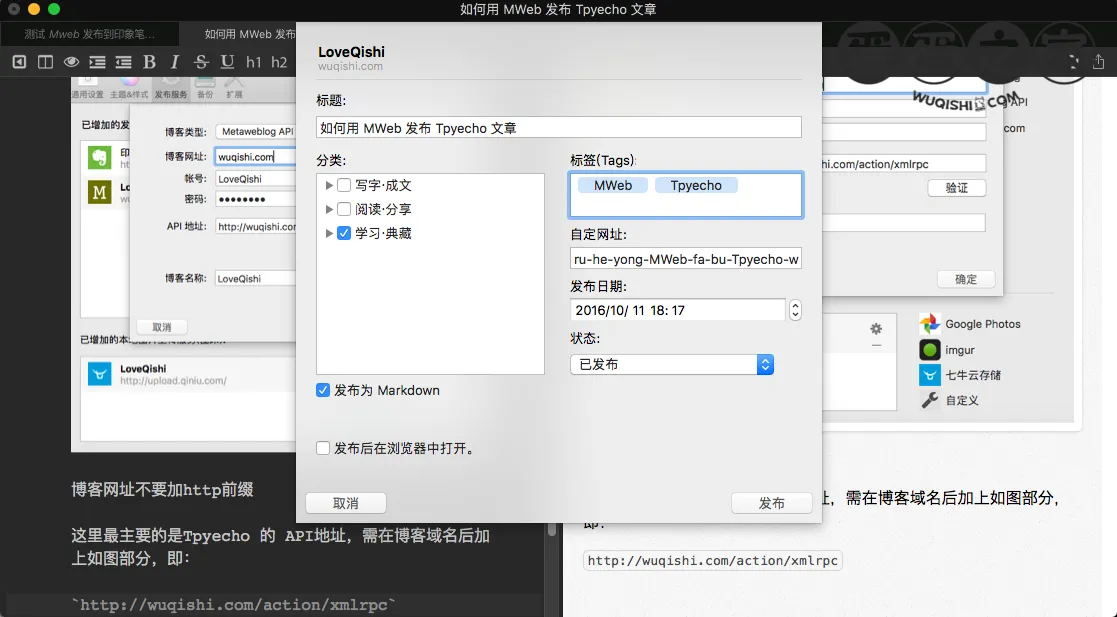
Task: Apply strikethrough with the S icon
Action: point(202,62)
